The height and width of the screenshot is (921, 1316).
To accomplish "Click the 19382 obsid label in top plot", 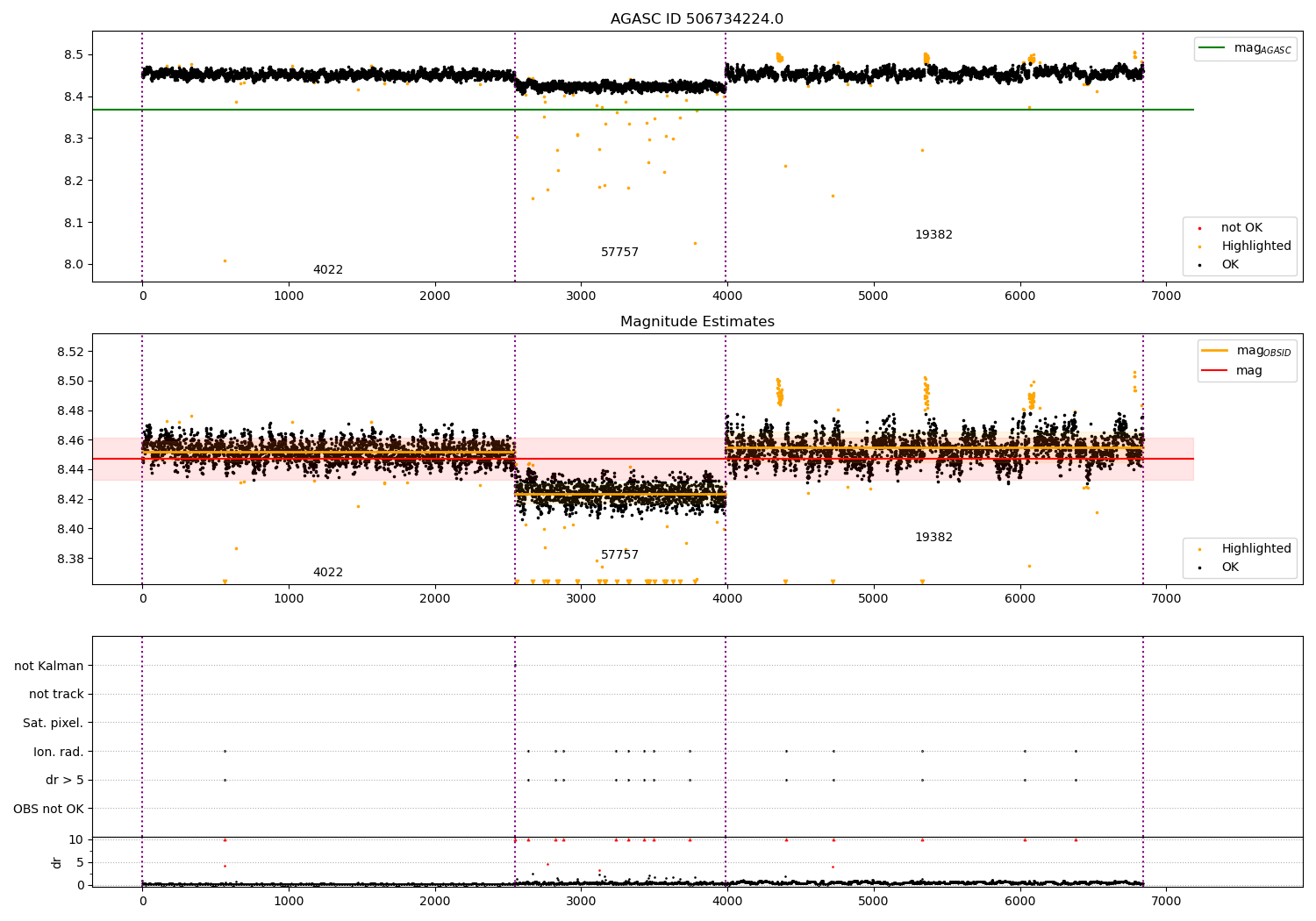I will click(933, 235).
